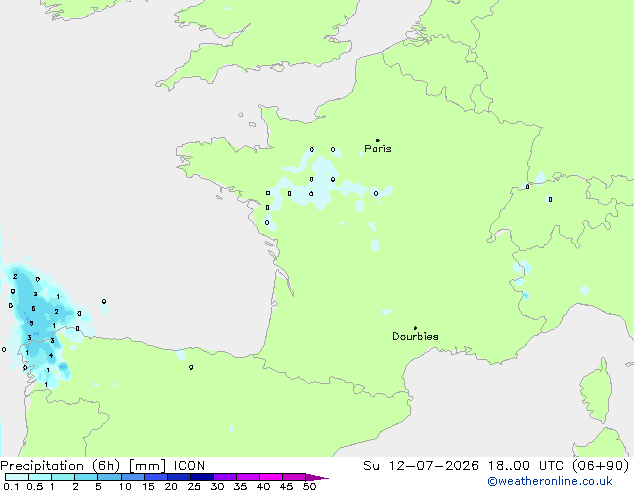This screenshot has height=490, width=634.
Task: Click the '0.1' legend scale label
Action: point(11,486)
